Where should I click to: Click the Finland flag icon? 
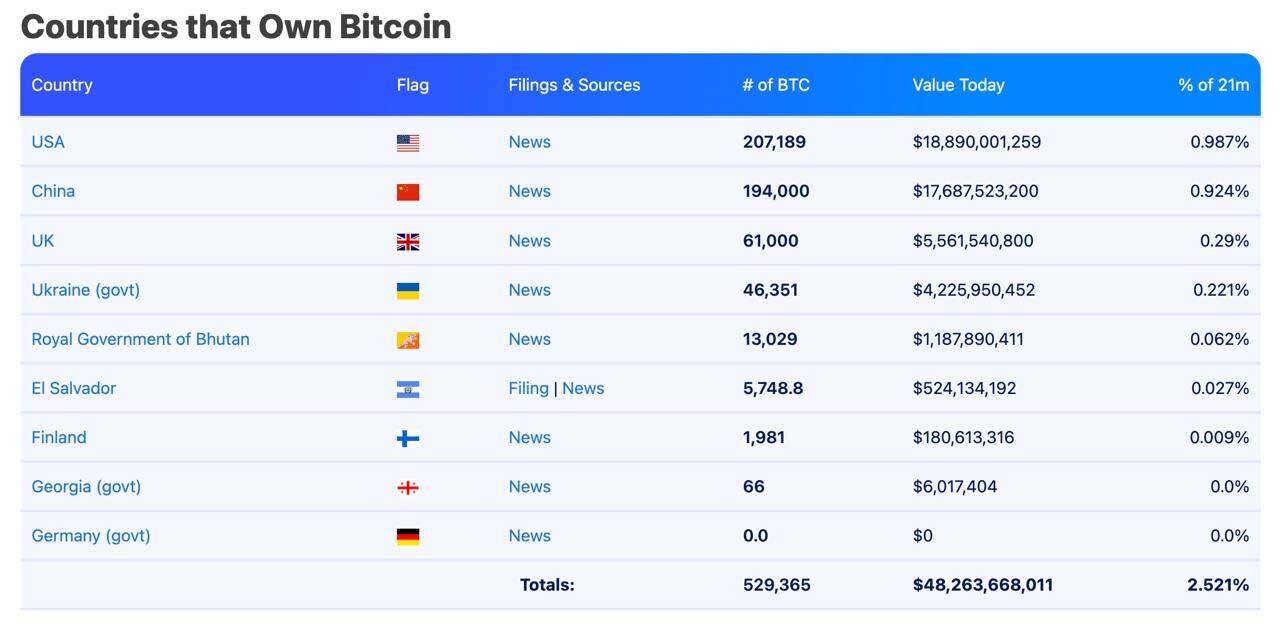pos(408,438)
